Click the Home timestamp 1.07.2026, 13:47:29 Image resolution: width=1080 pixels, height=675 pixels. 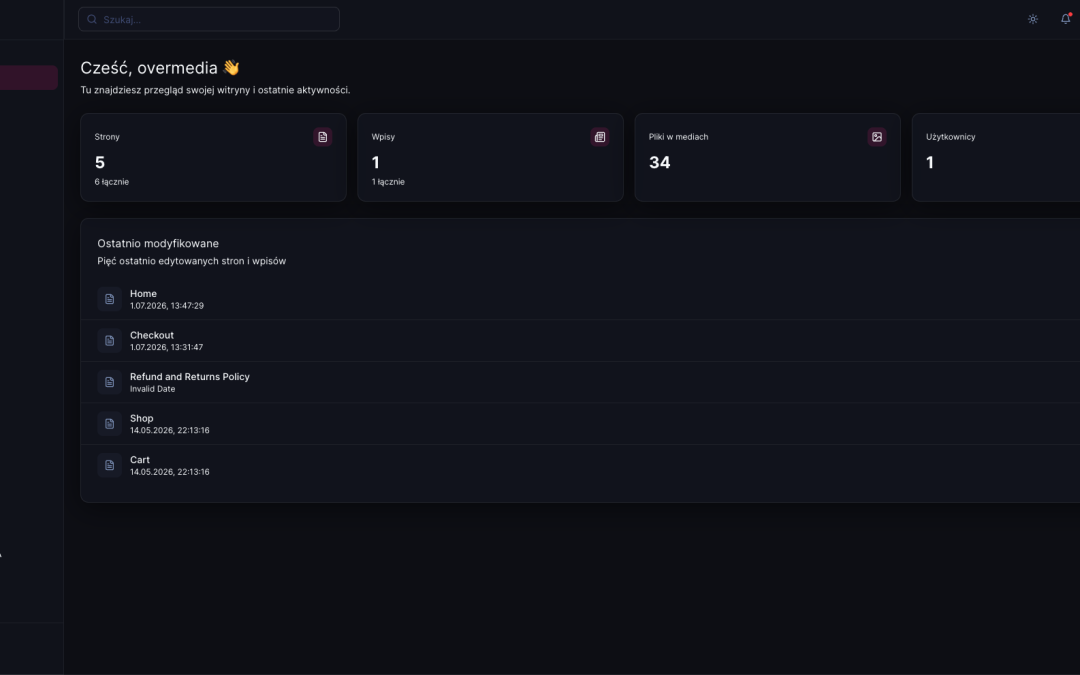tap(167, 306)
